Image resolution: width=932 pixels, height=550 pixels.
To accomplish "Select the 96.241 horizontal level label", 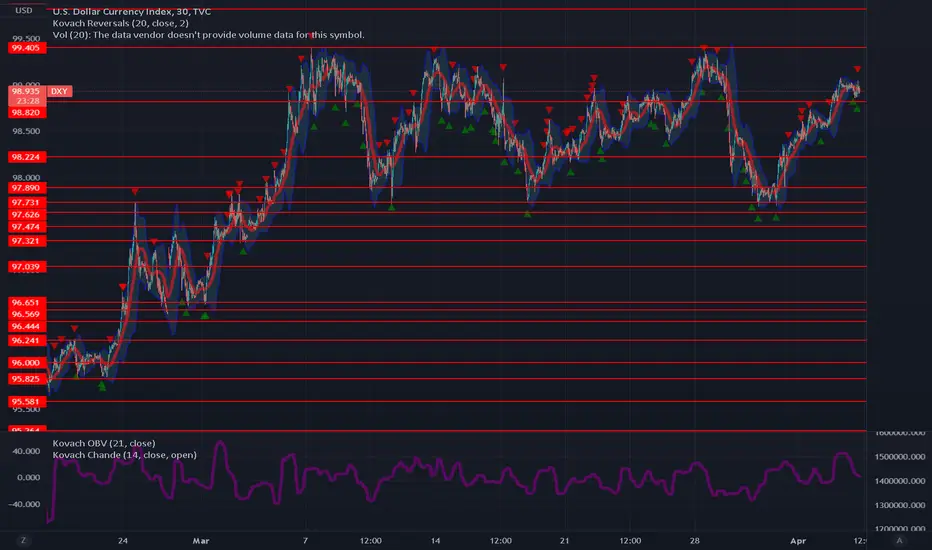I will [x=27, y=341].
